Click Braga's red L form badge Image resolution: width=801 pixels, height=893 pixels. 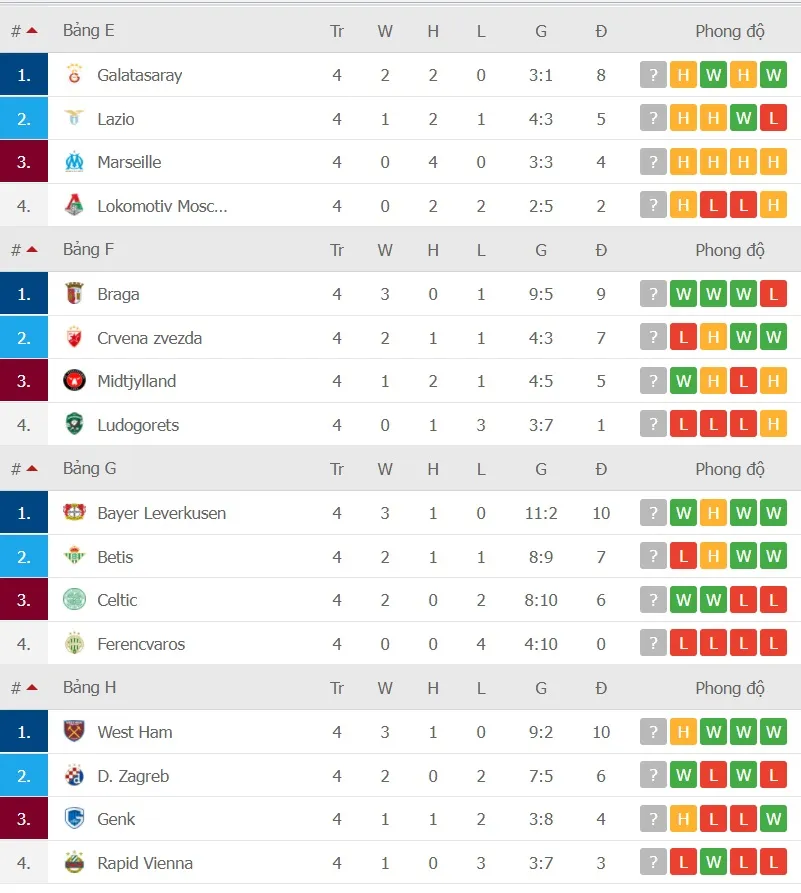[x=774, y=293]
